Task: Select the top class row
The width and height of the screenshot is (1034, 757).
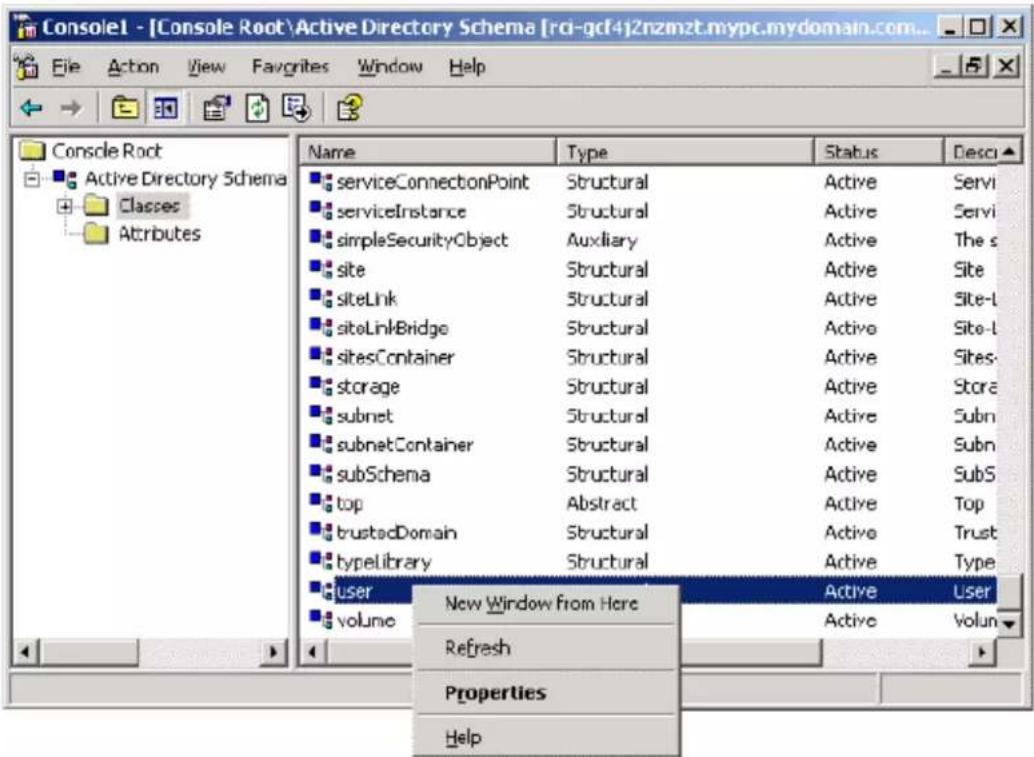Action: click(648, 503)
